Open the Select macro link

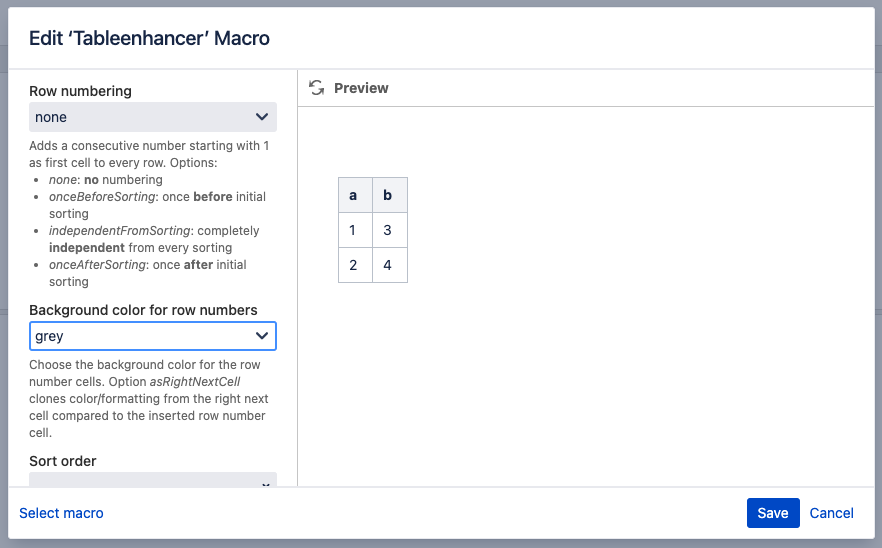coord(62,513)
